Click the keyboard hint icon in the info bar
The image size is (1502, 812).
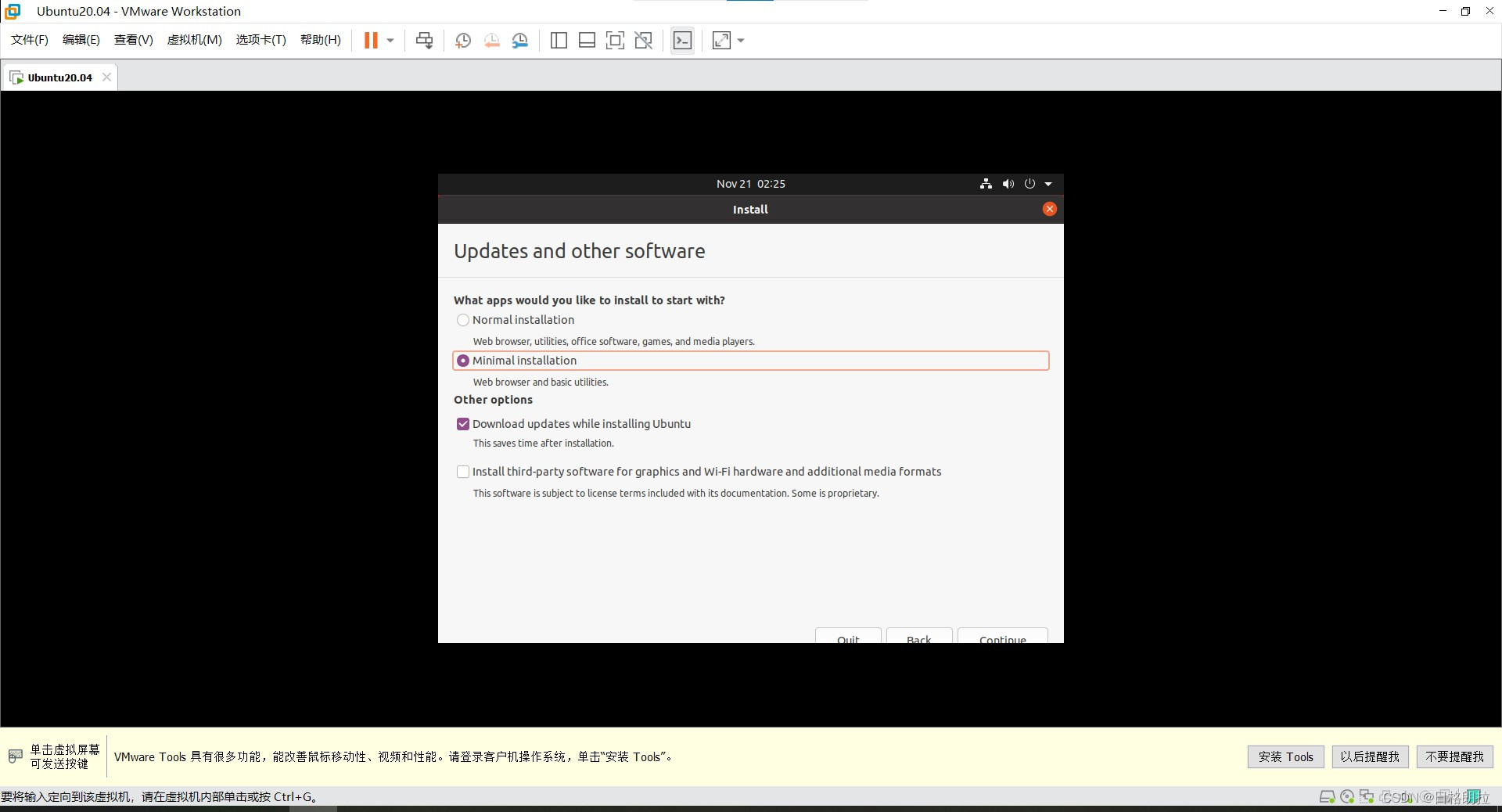[16, 756]
